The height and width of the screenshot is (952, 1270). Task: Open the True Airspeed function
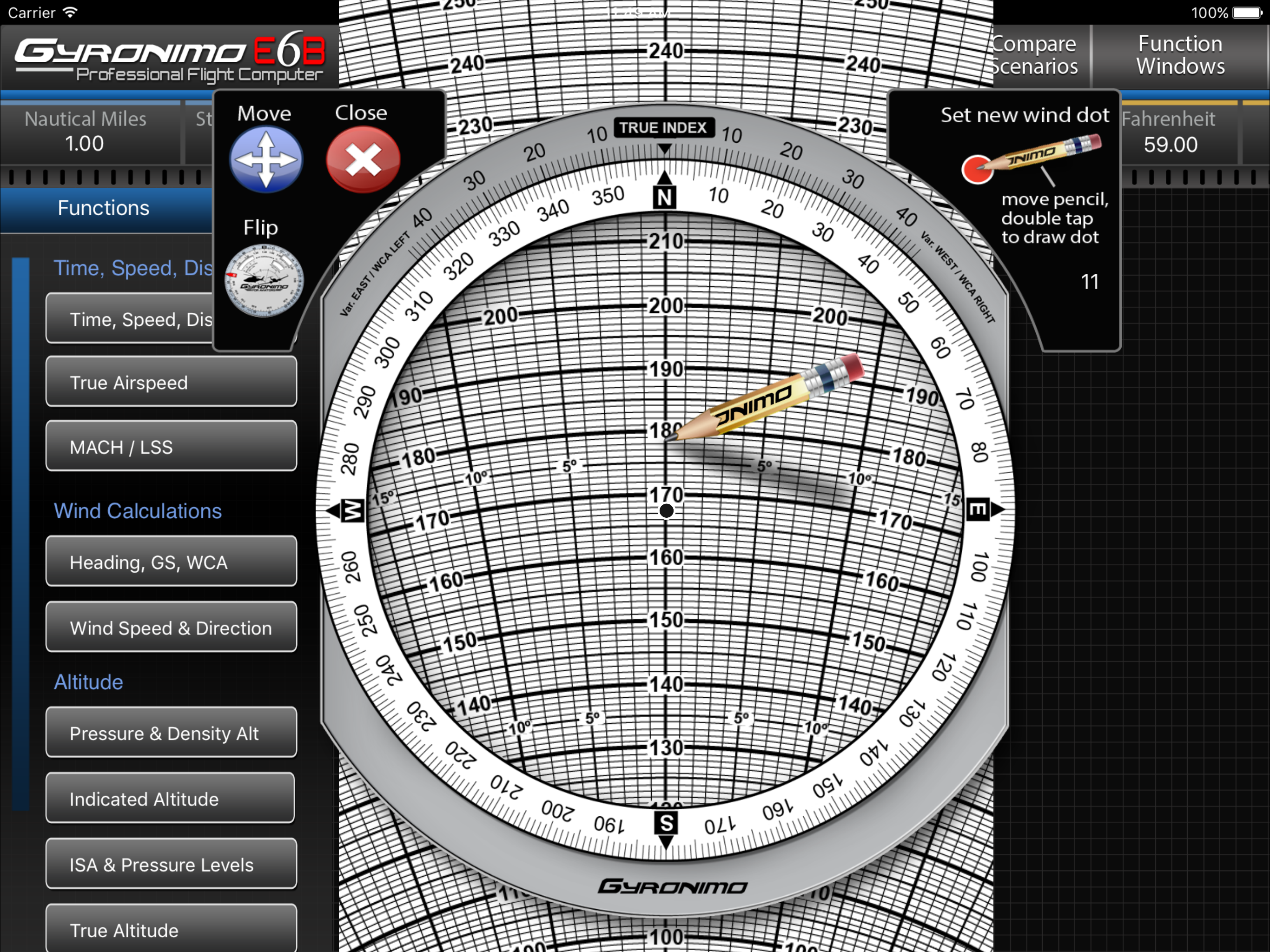(171, 382)
